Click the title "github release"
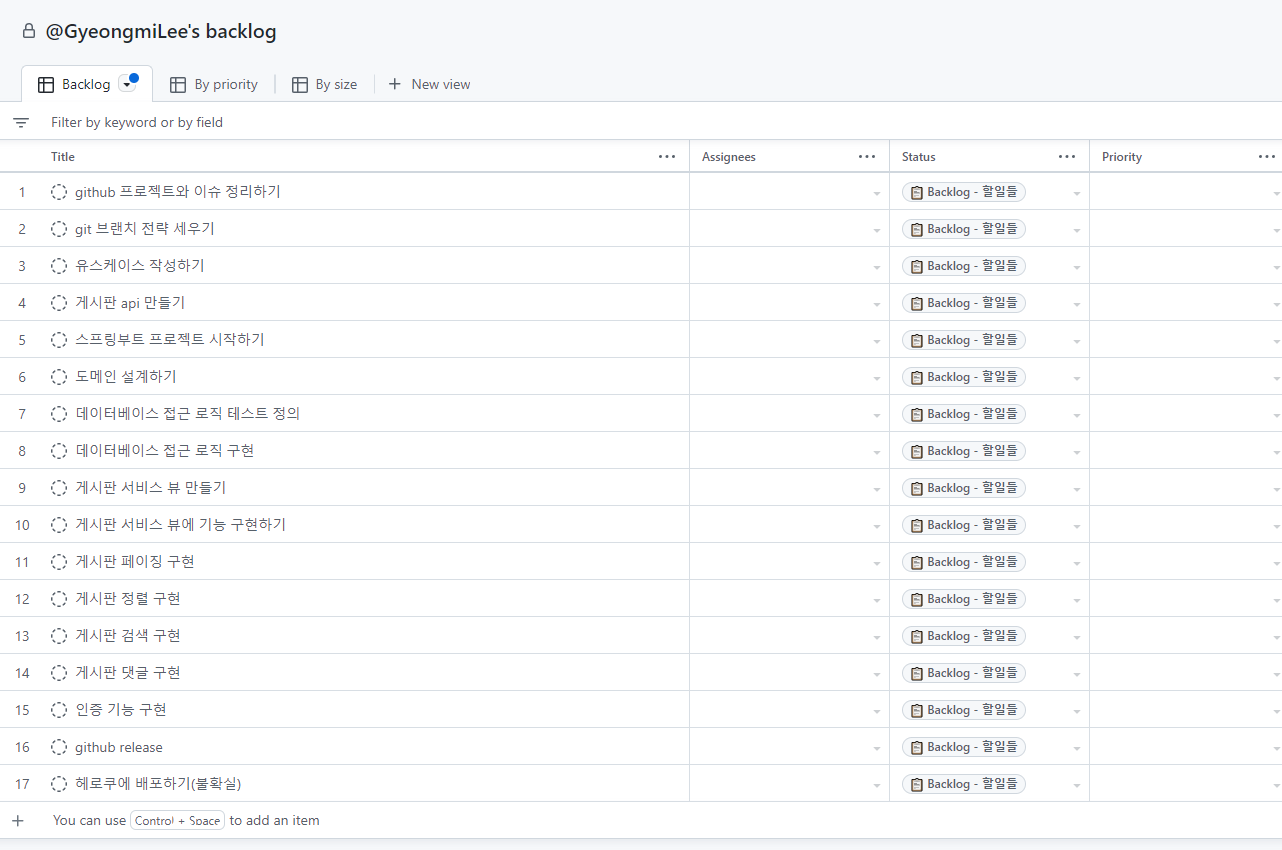 (119, 747)
